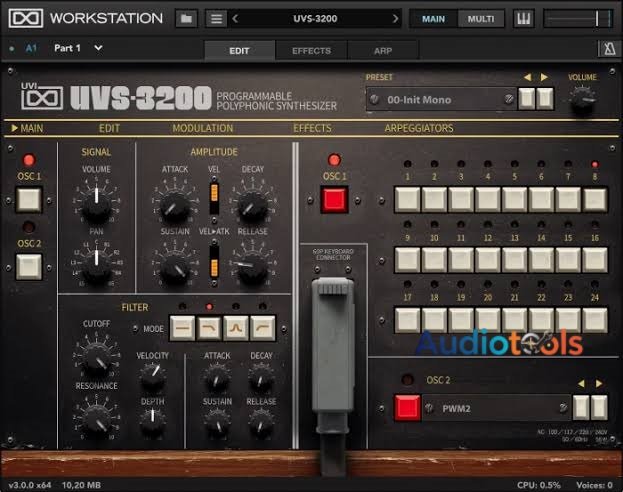Screen dimensions: 623x492
Task: Select waveform slot button 17
Action: pyautogui.click(x=408, y=320)
